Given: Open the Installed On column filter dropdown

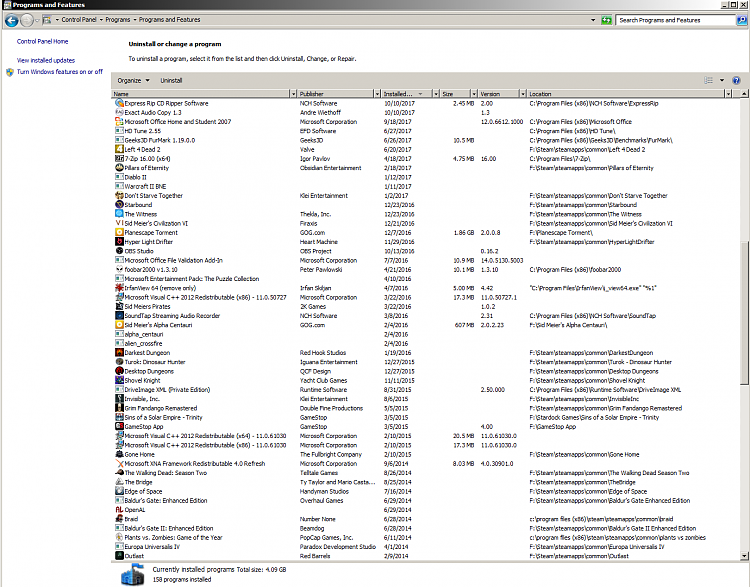Looking at the screenshot, I should pyautogui.click(x=436, y=94).
